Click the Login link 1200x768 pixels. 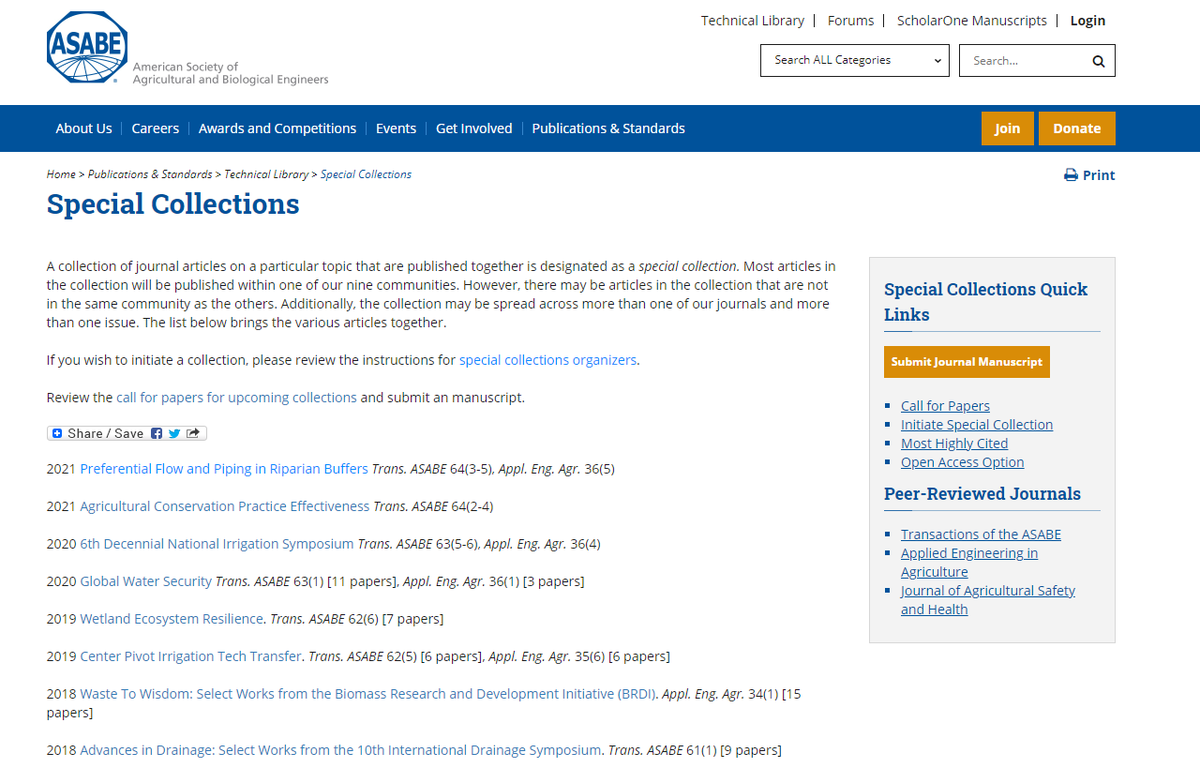[x=1088, y=20]
